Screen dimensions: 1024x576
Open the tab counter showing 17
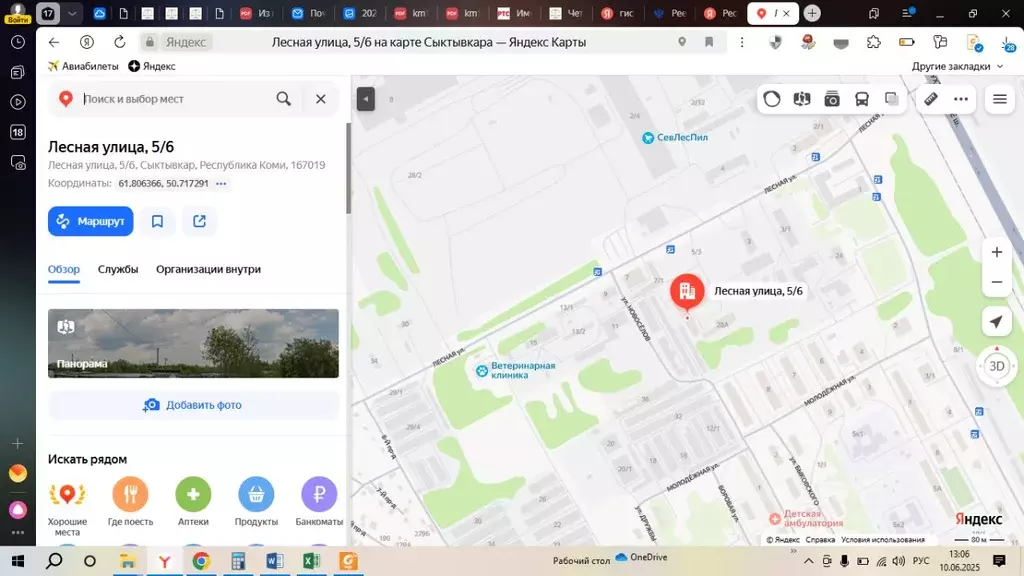49,13
